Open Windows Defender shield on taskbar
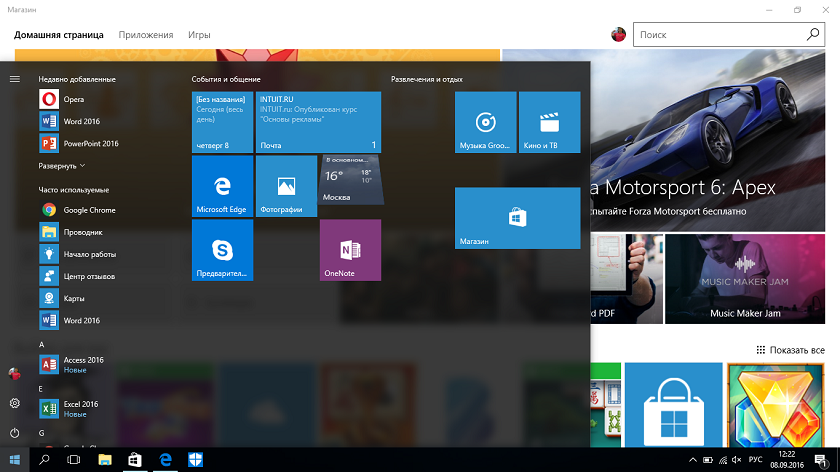This screenshot has width=840, height=472. pos(196,460)
